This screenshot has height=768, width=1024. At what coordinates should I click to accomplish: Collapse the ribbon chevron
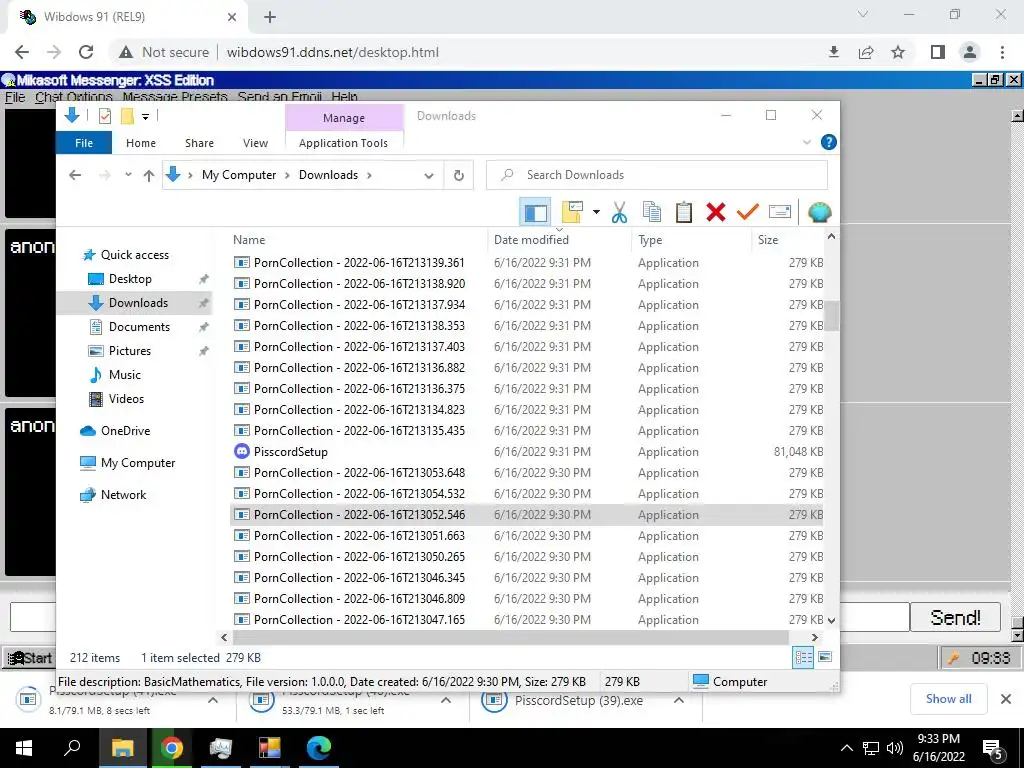(x=807, y=142)
